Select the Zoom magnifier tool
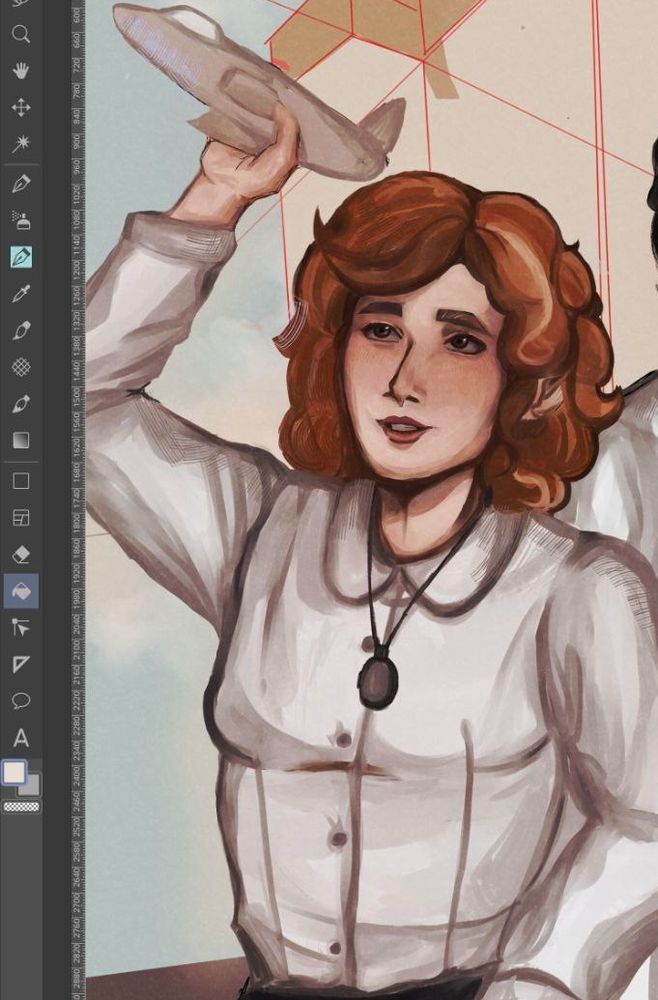The width and height of the screenshot is (658, 1000). pos(21,34)
